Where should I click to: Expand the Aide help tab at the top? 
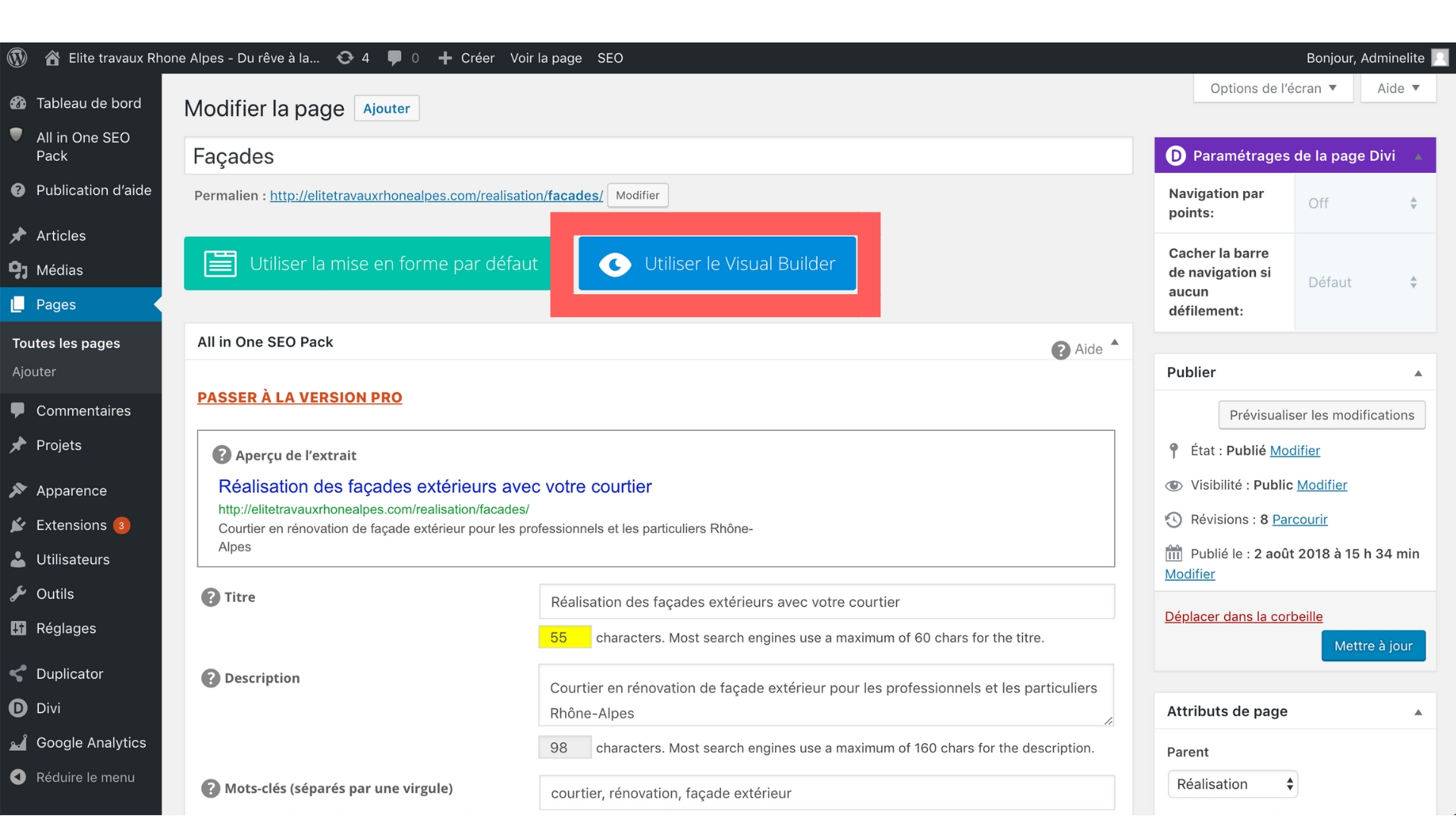(x=1398, y=88)
